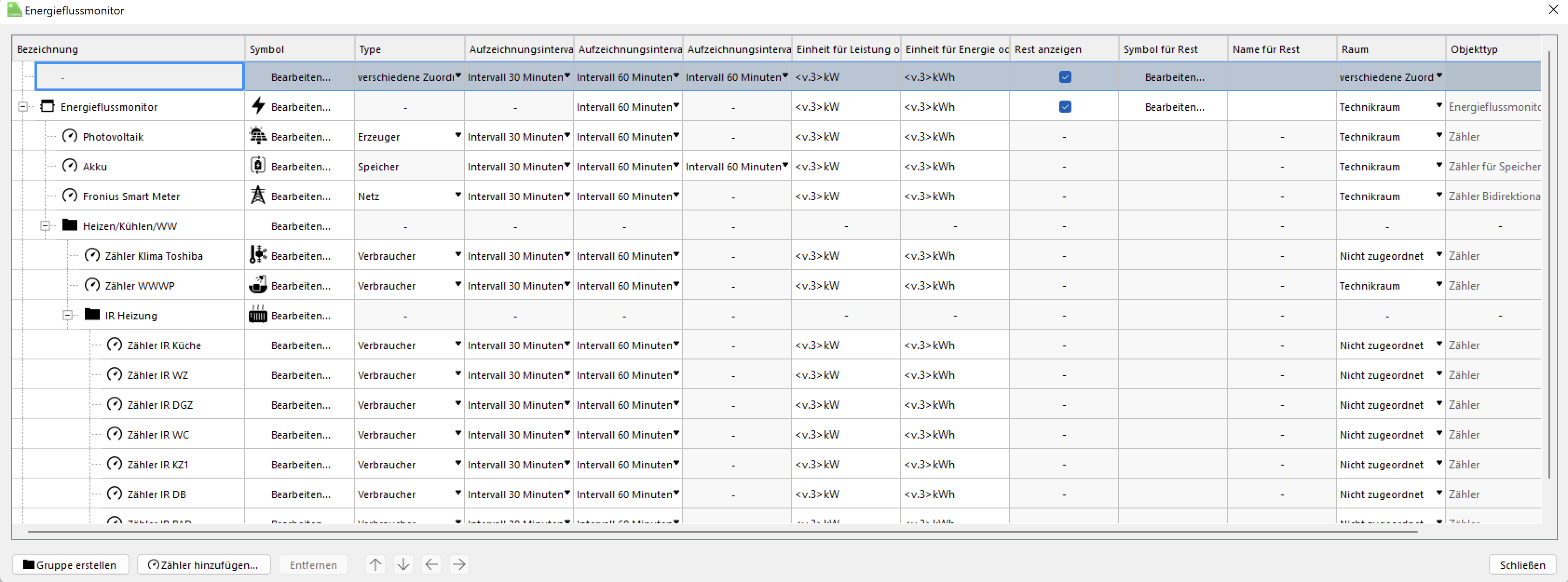Viewport: 1568px width, 582px height.
Task: Click the right arrow indent button
Action: [x=459, y=564]
